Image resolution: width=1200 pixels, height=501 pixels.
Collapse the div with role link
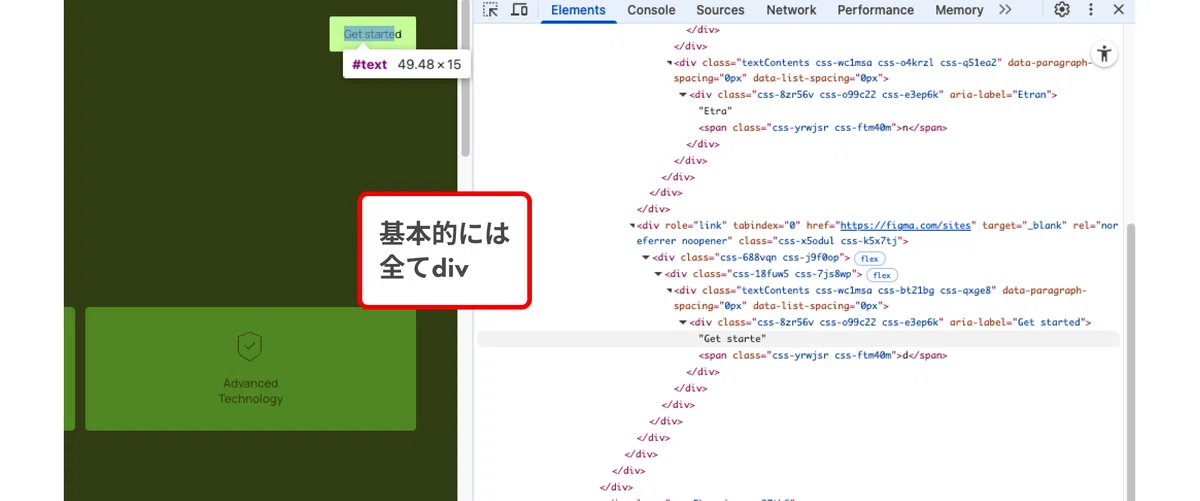coord(630,226)
